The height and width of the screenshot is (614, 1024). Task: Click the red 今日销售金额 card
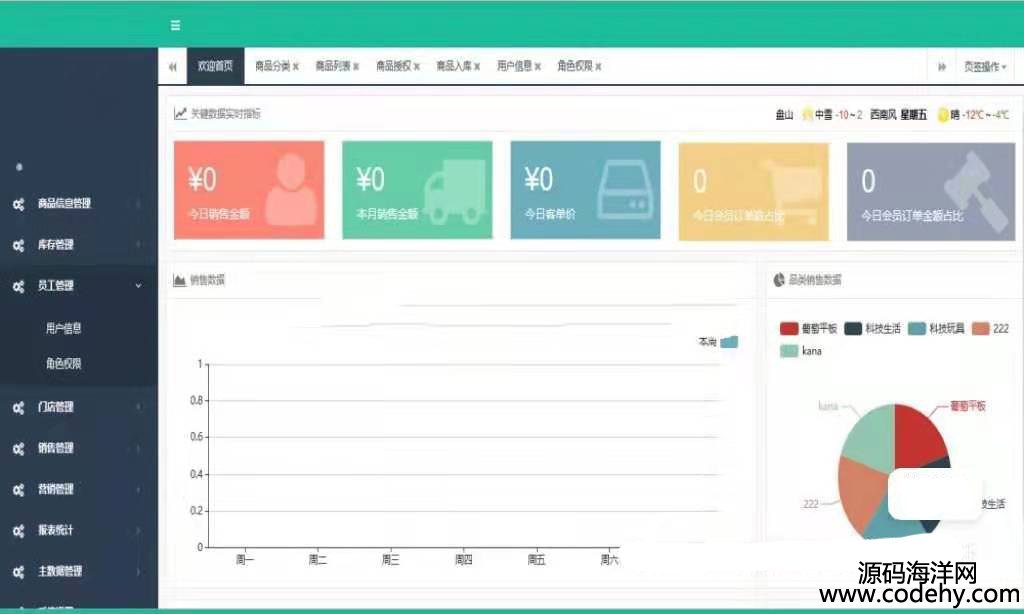(x=249, y=190)
